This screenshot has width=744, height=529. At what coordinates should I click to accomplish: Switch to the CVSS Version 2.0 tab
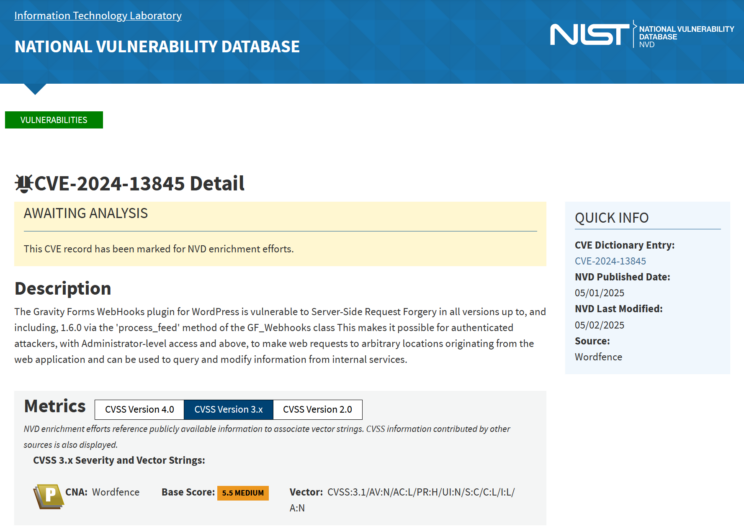tap(317, 409)
